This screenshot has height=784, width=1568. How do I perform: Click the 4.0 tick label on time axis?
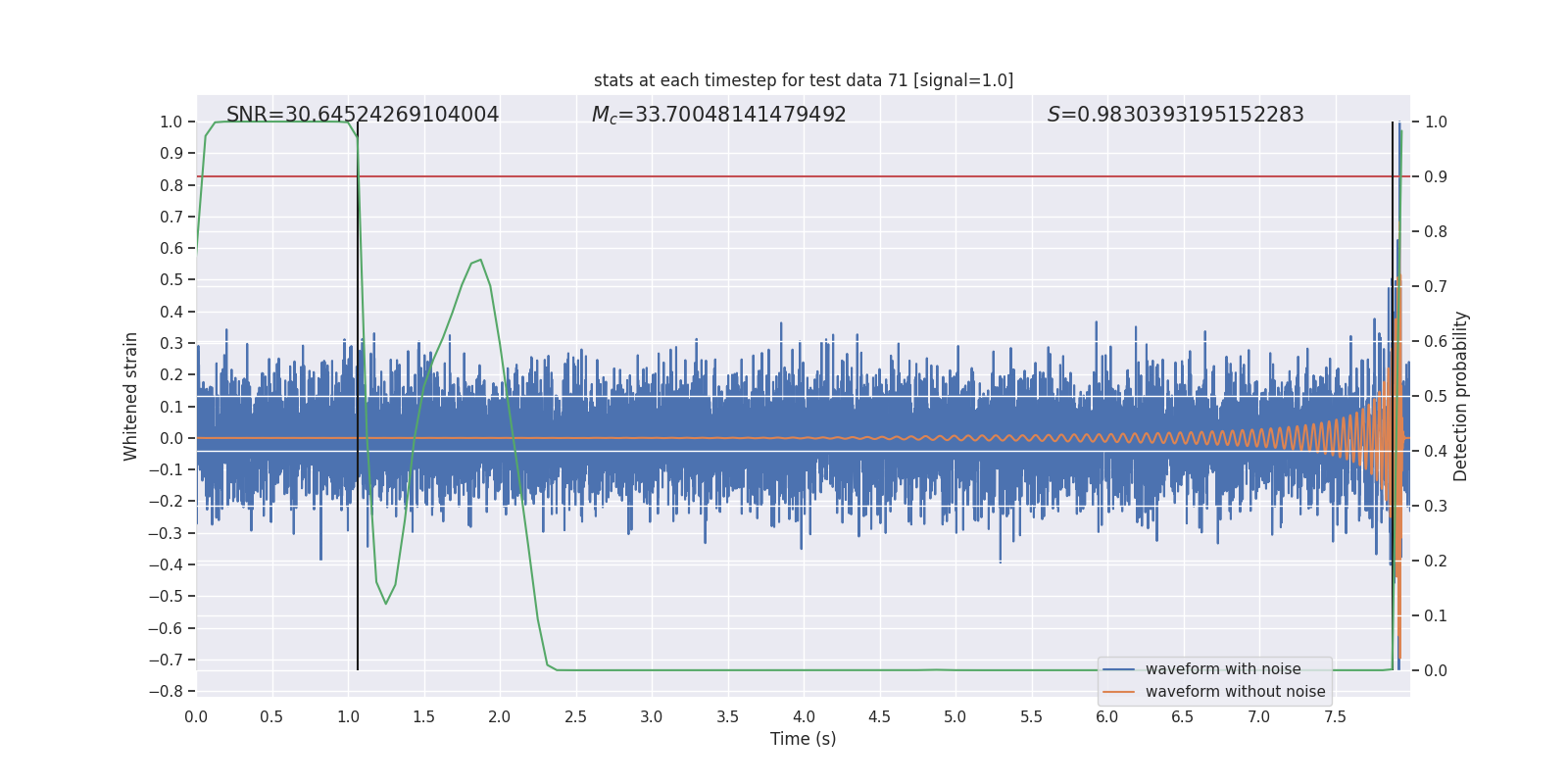click(x=803, y=717)
